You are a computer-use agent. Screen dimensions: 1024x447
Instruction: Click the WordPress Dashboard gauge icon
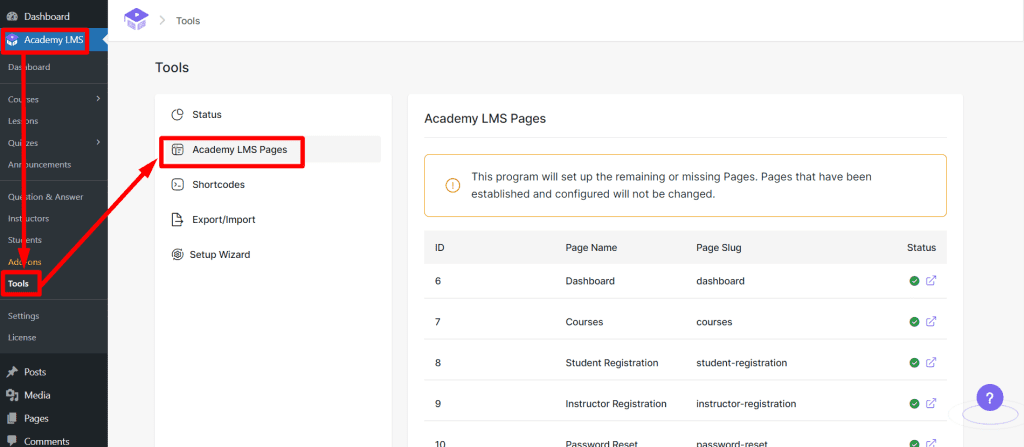[12, 16]
